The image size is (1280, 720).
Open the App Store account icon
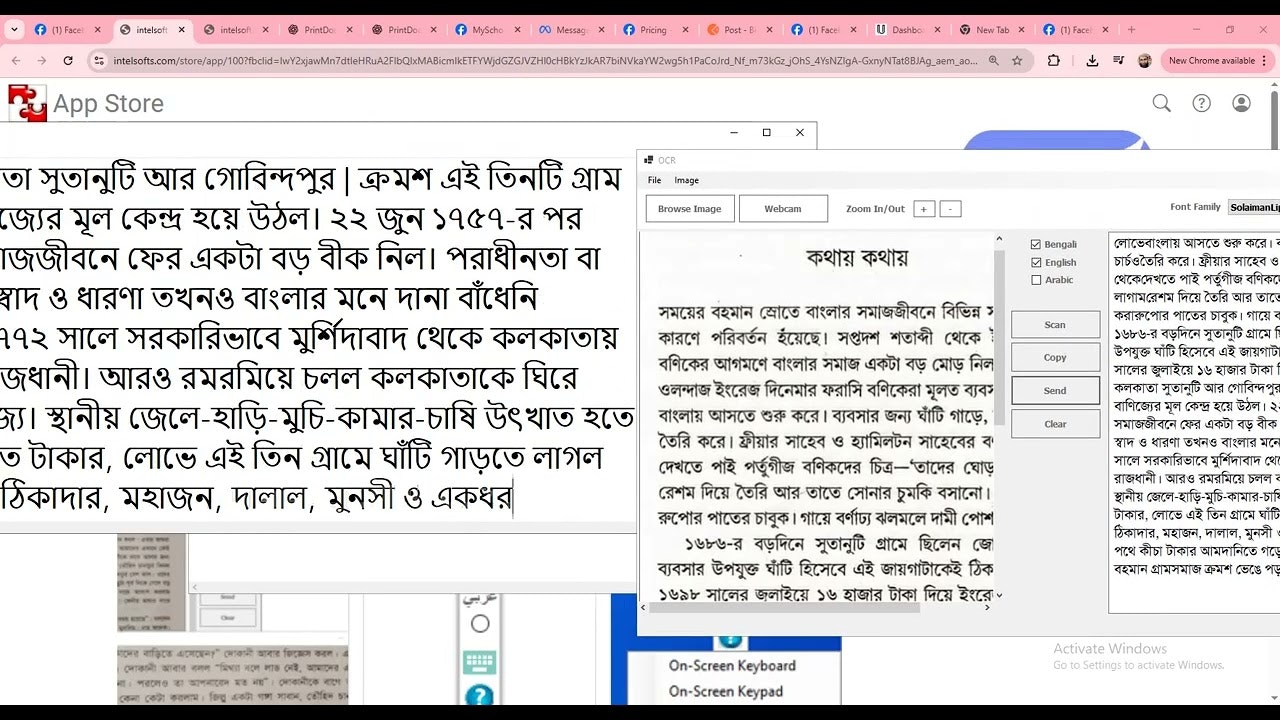coord(1240,103)
